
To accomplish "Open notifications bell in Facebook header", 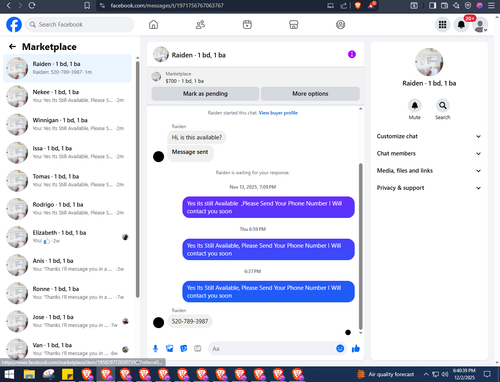I will [x=461, y=25].
